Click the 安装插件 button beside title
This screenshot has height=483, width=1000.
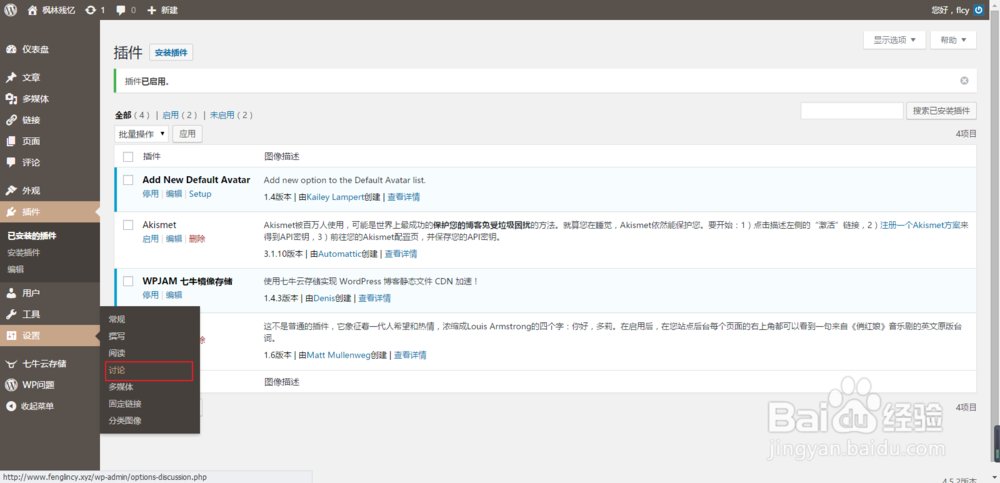[x=171, y=53]
